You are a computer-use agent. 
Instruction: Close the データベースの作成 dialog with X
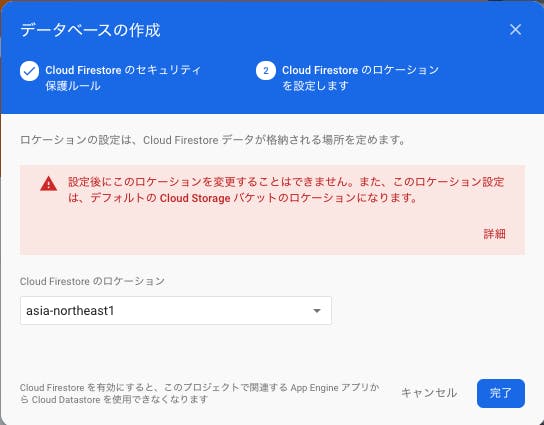(516, 30)
